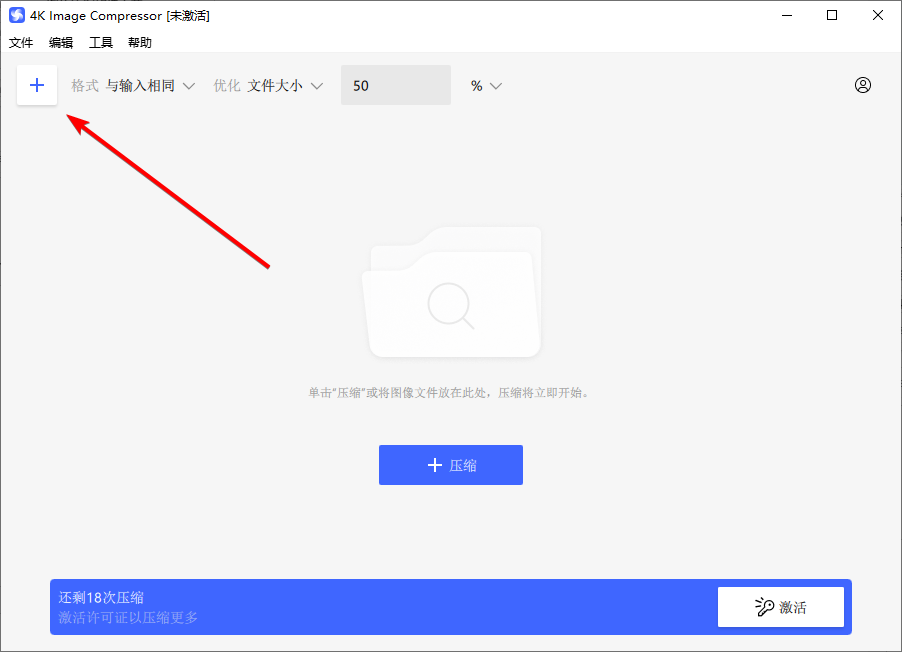This screenshot has width=902, height=652.
Task: Open the 帮助 menu
Action: coord(140,43)
